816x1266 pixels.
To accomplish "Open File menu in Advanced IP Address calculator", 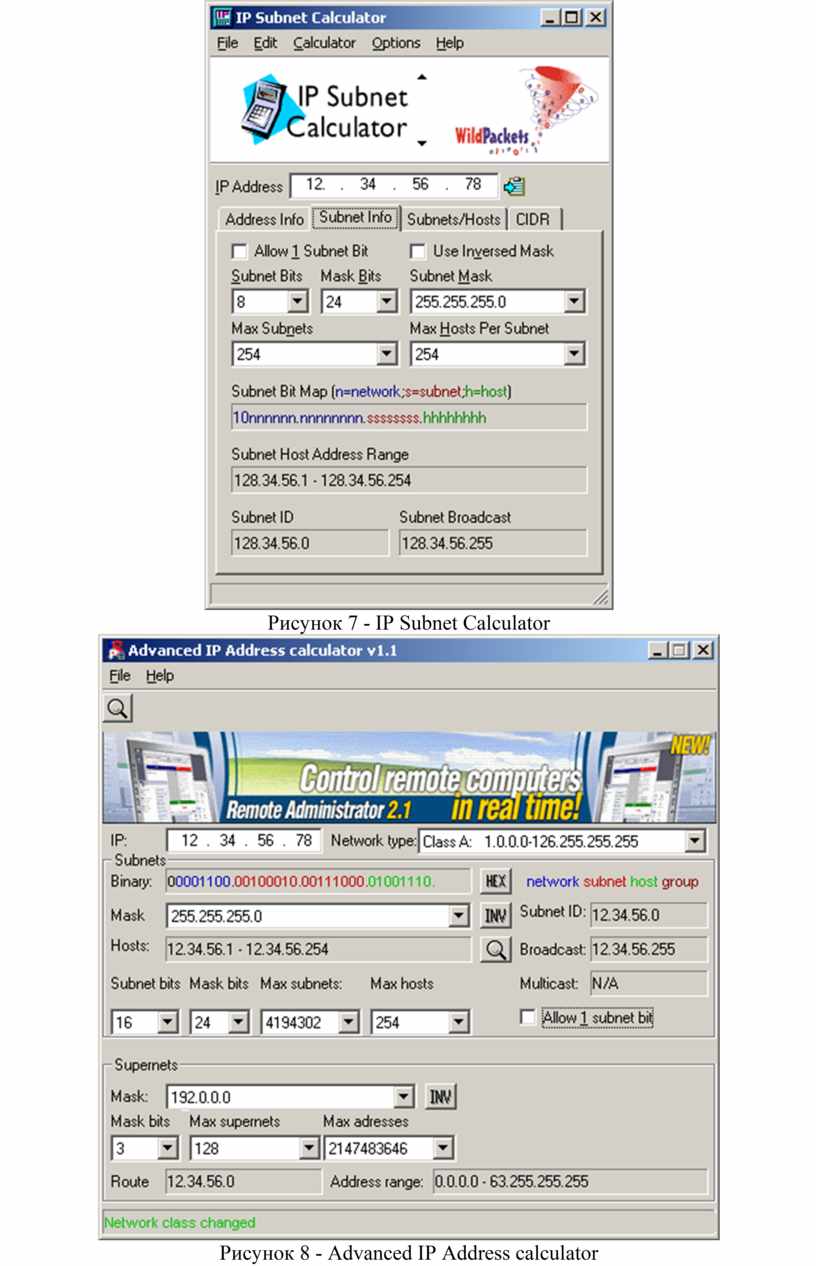I will click(x=120, y=676).
